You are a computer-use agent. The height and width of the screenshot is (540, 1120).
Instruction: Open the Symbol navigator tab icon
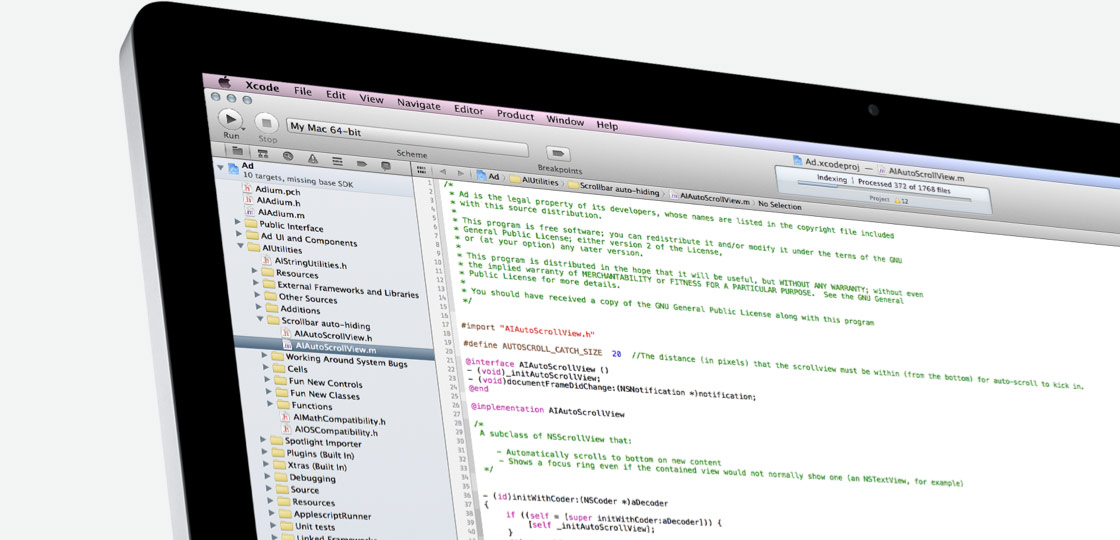263,154
